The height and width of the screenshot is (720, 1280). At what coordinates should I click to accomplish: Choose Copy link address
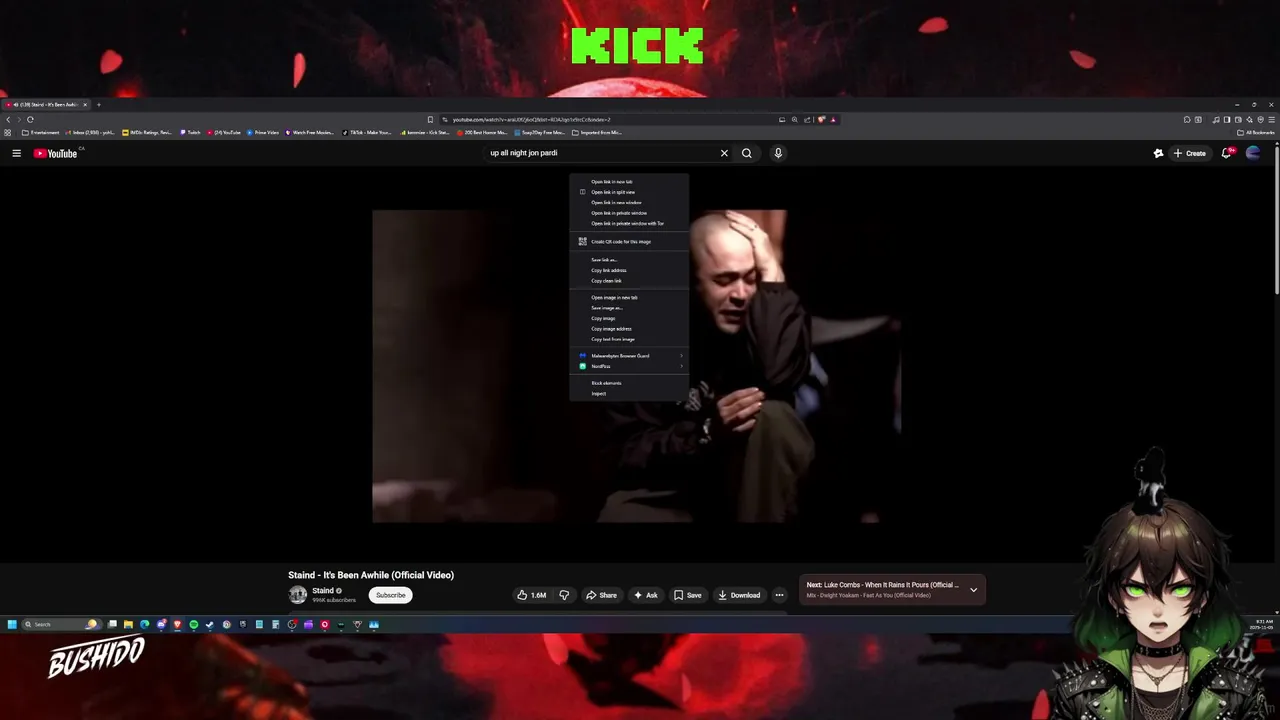629,270
